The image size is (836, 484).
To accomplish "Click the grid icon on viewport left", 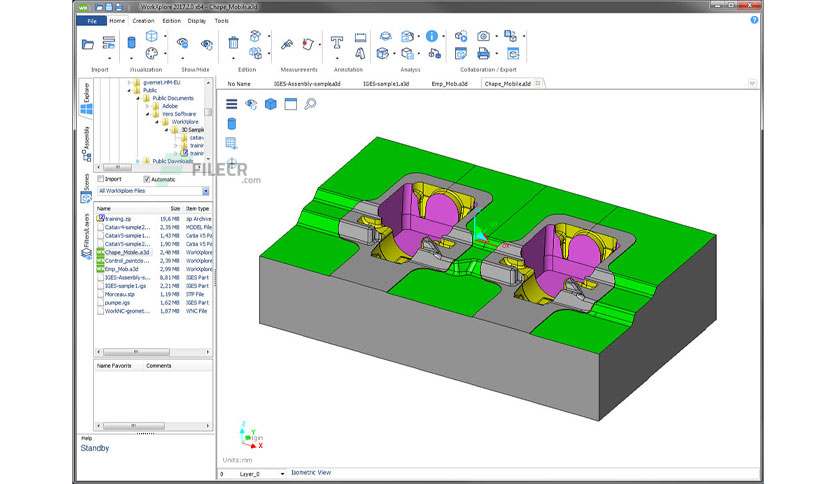I will point(231,143).
